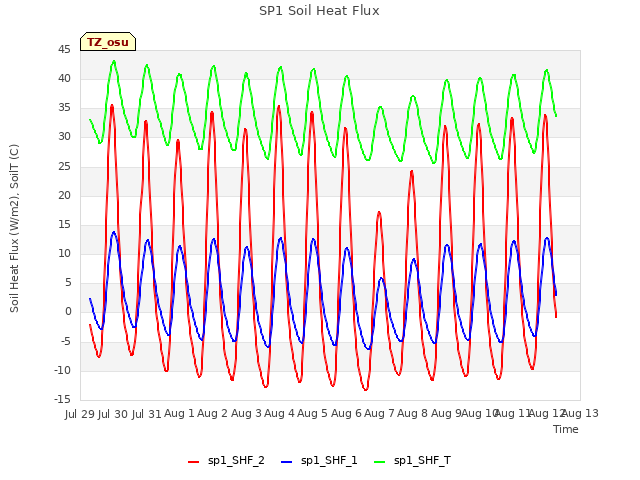This screenshot has height=480, width=640.
Task: Click the Soil Heat Flux y-axis label
Action: pos(14,228)
